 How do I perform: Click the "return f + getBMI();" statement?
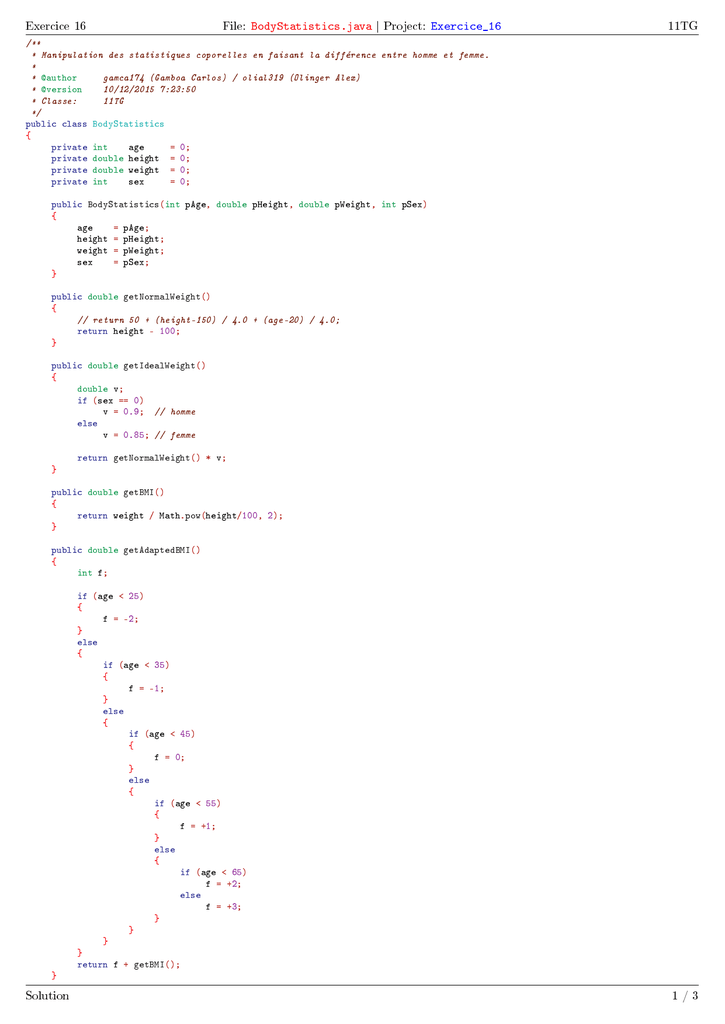pyautogui.click(x=128, y=965)
